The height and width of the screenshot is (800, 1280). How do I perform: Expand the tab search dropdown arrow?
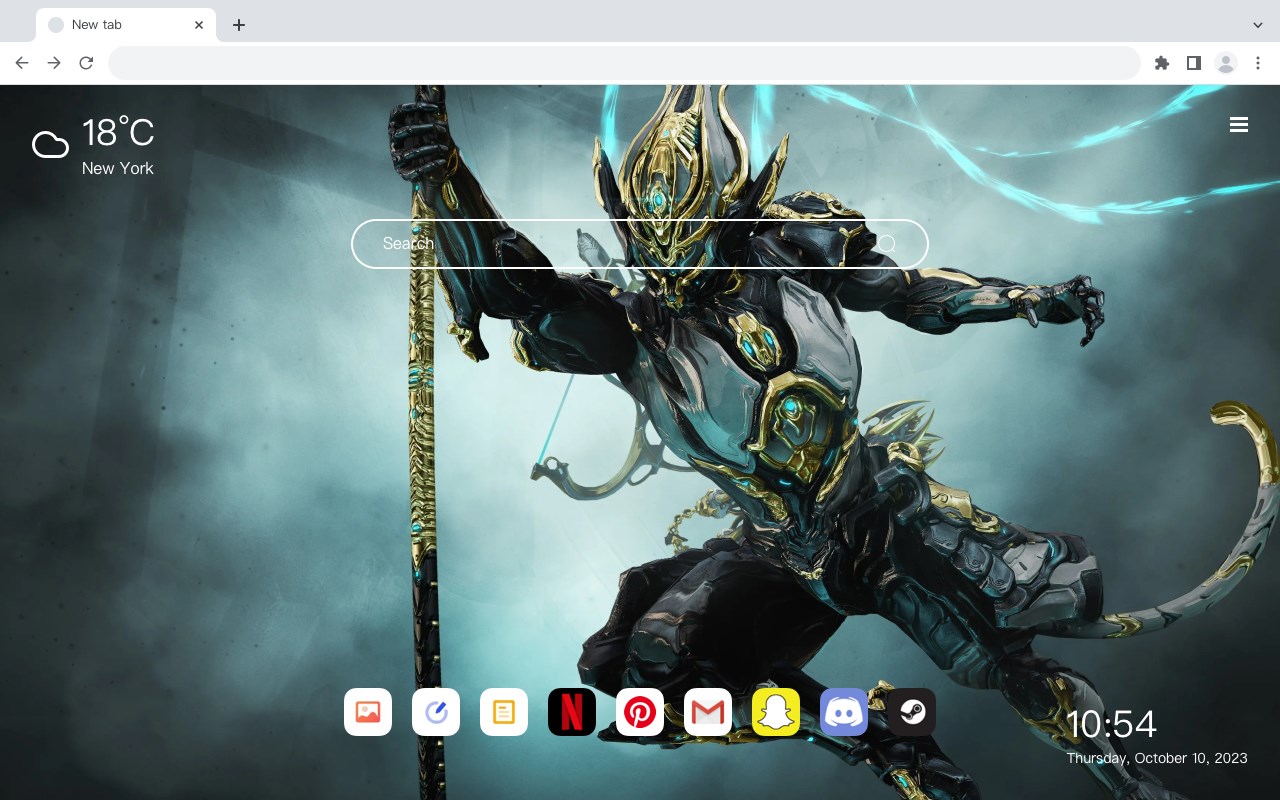[1258, 25]
